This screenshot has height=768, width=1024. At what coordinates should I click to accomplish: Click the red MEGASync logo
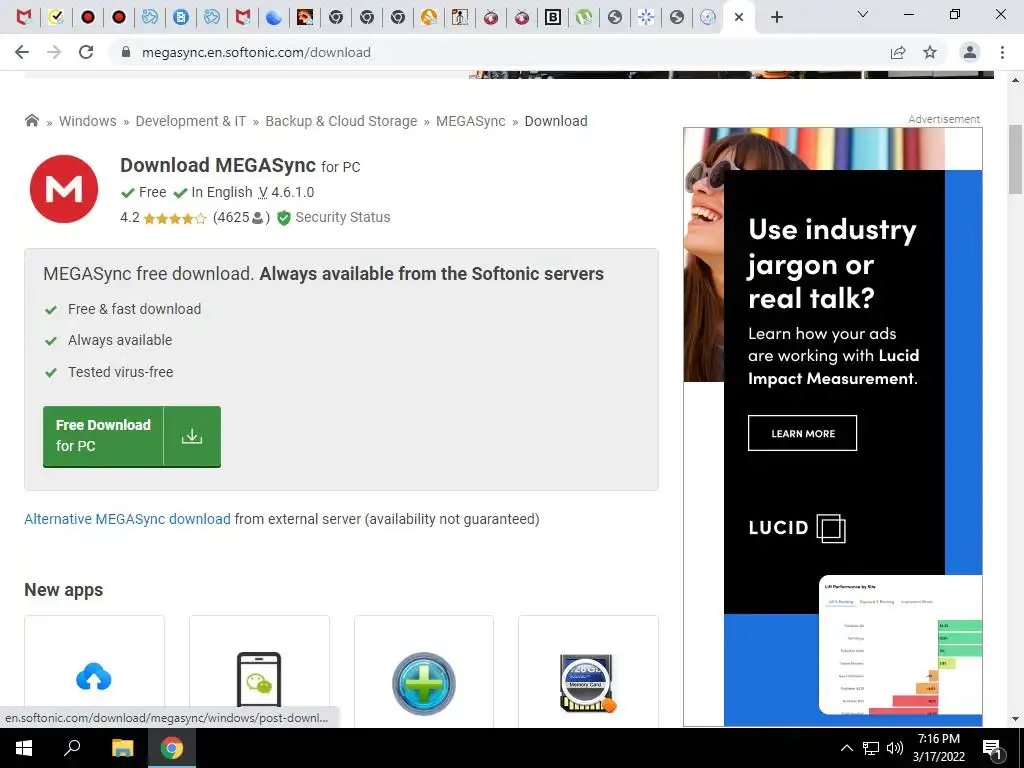pos(64,189)
